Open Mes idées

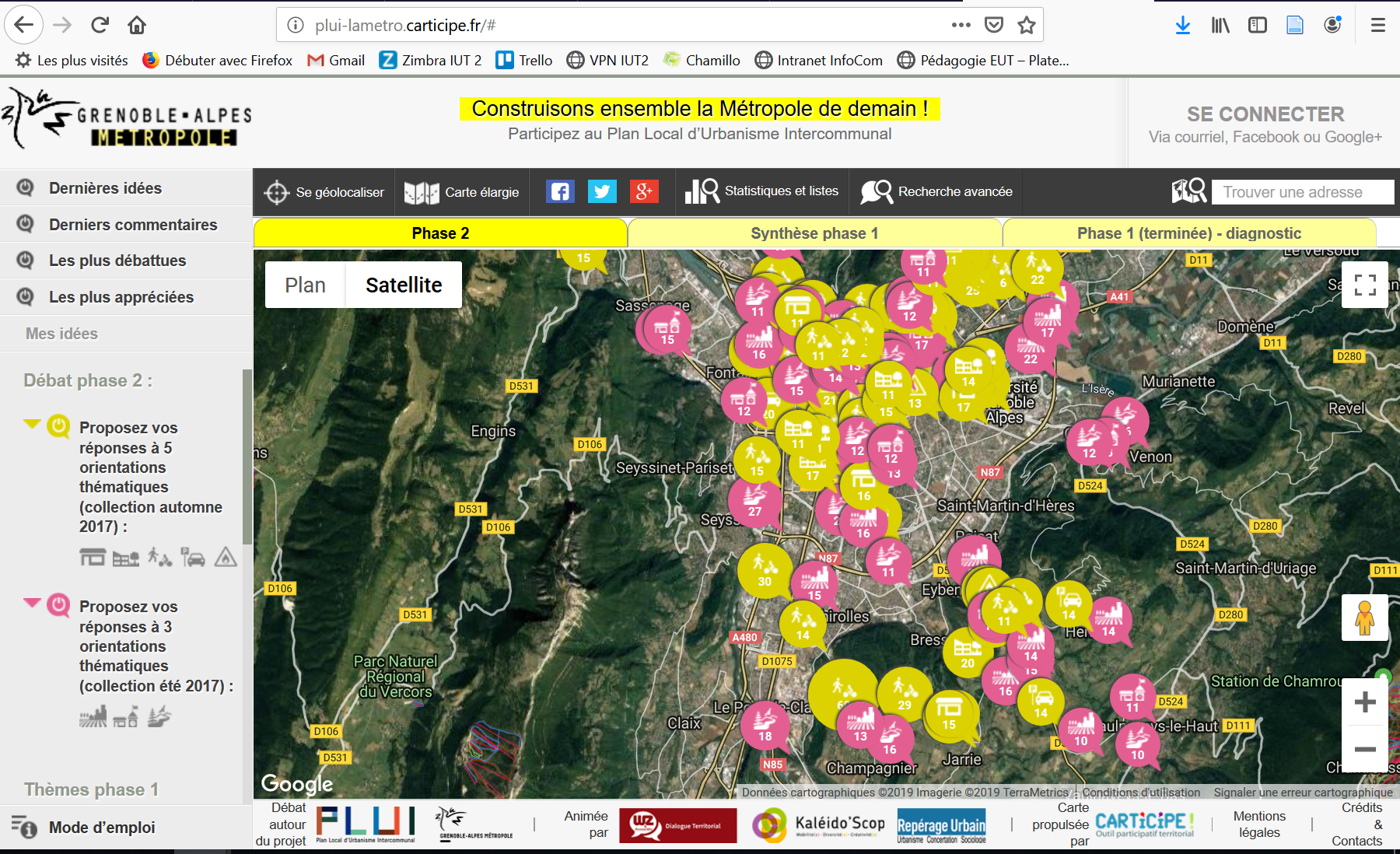point(61,334)
